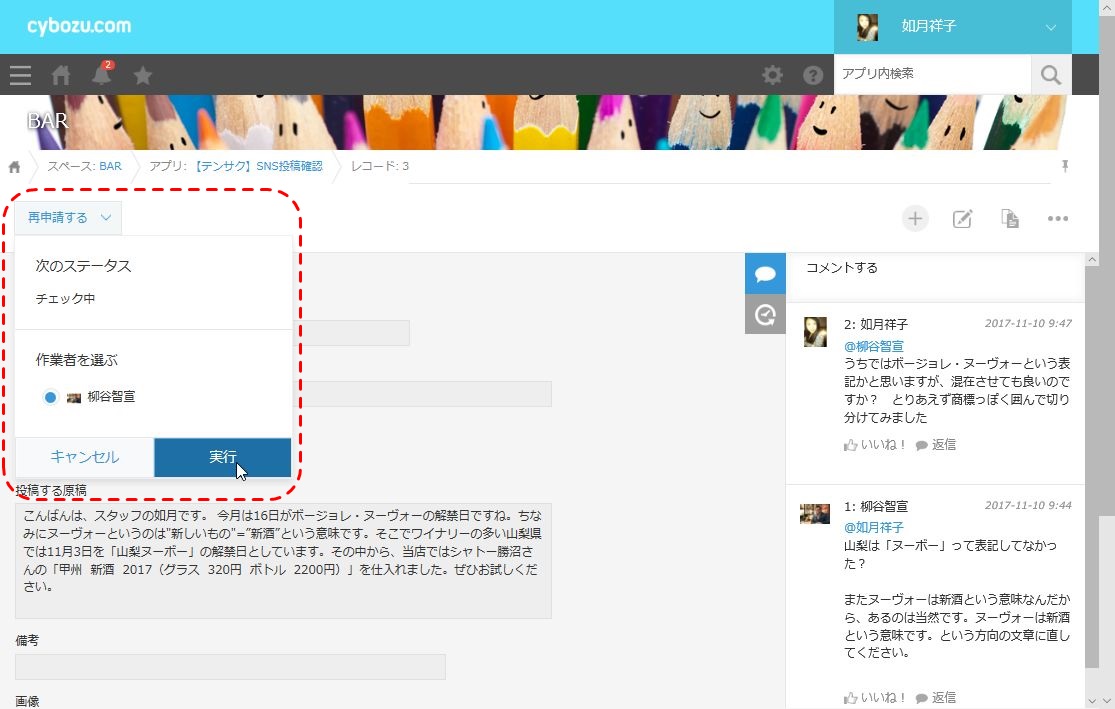Open settings gear icon
The image size is (1115, 709).
(772, 75)
